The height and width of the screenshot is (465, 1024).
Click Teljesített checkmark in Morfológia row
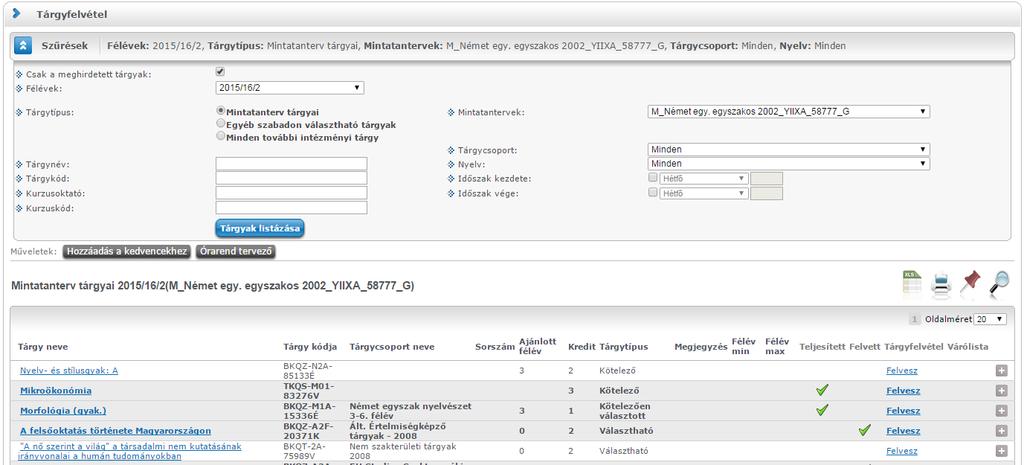click(822, 410)
